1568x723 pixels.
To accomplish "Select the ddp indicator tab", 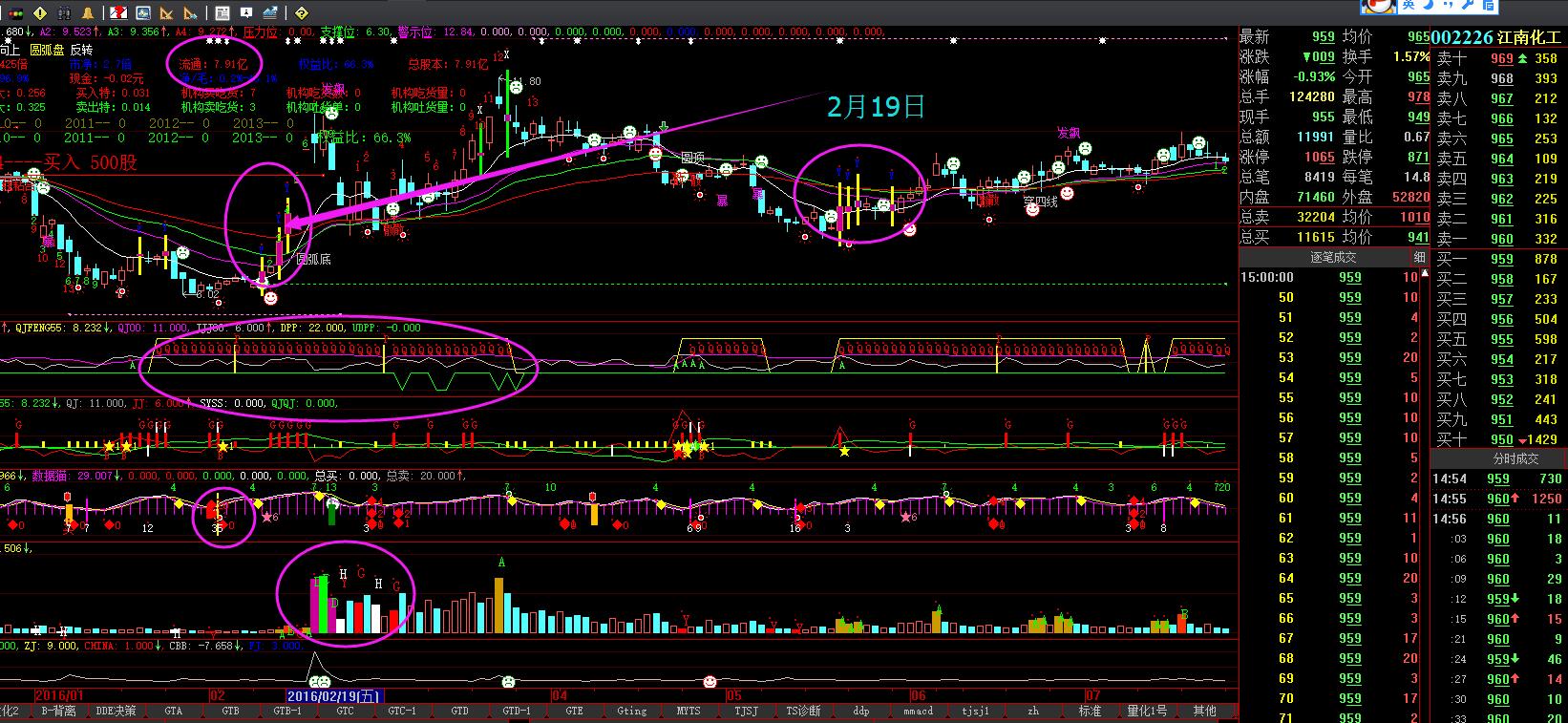I will click(860, 711).
